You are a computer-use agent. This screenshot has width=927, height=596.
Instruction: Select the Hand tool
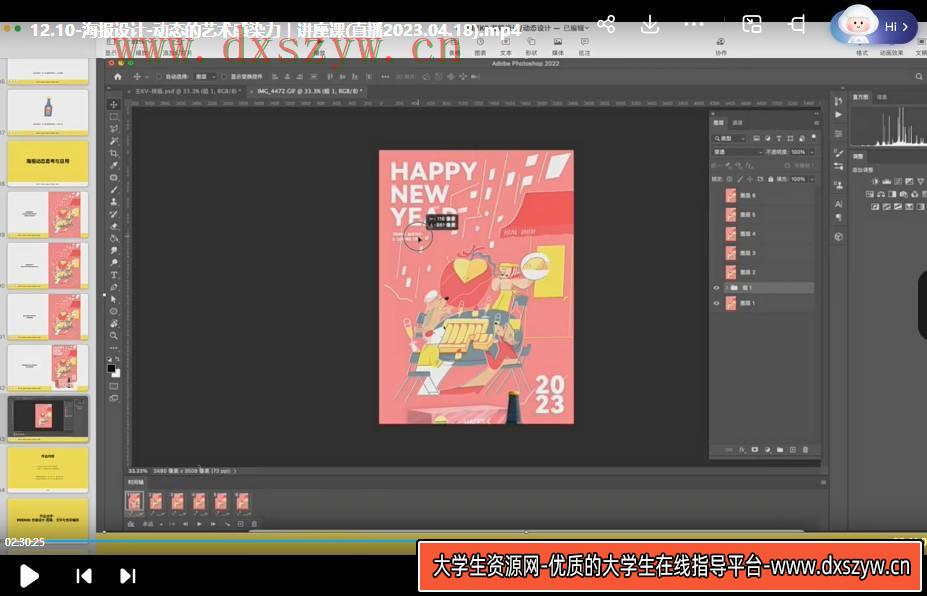tap(114, 323)
